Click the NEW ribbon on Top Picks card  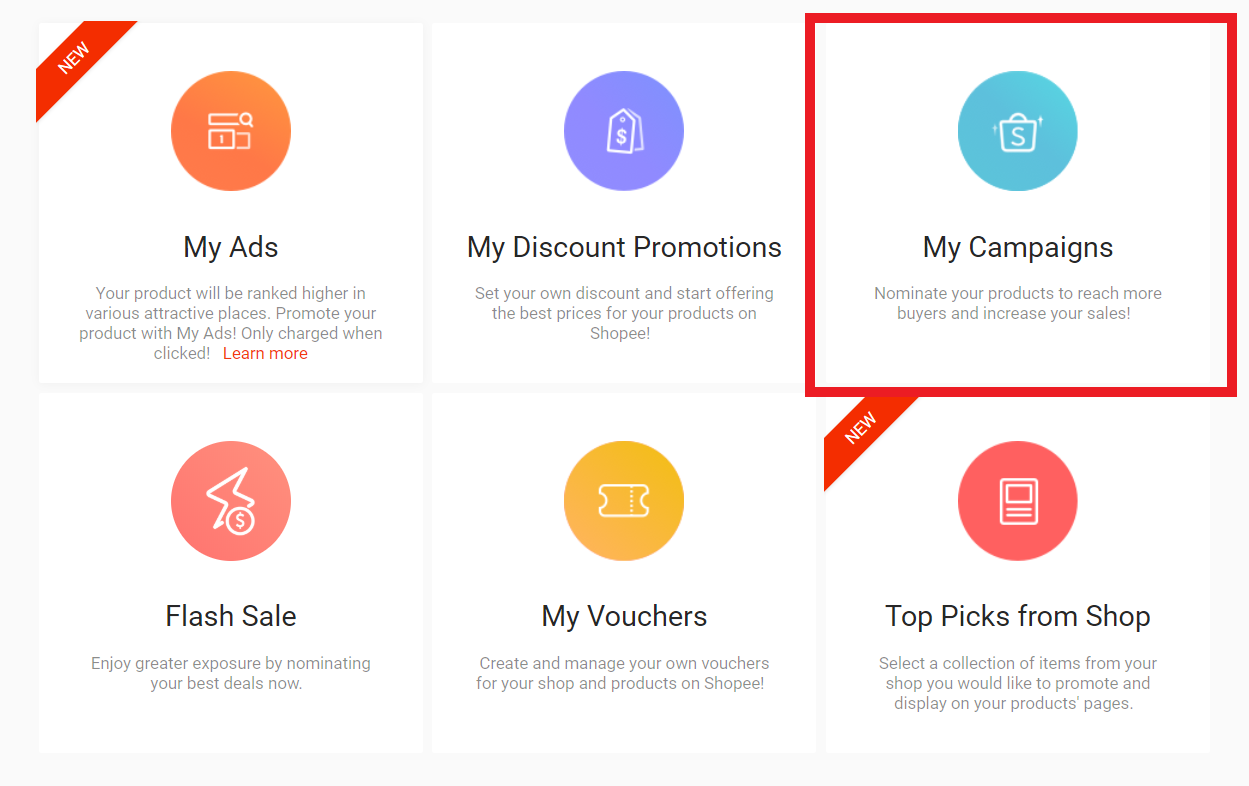pos(860,429)
